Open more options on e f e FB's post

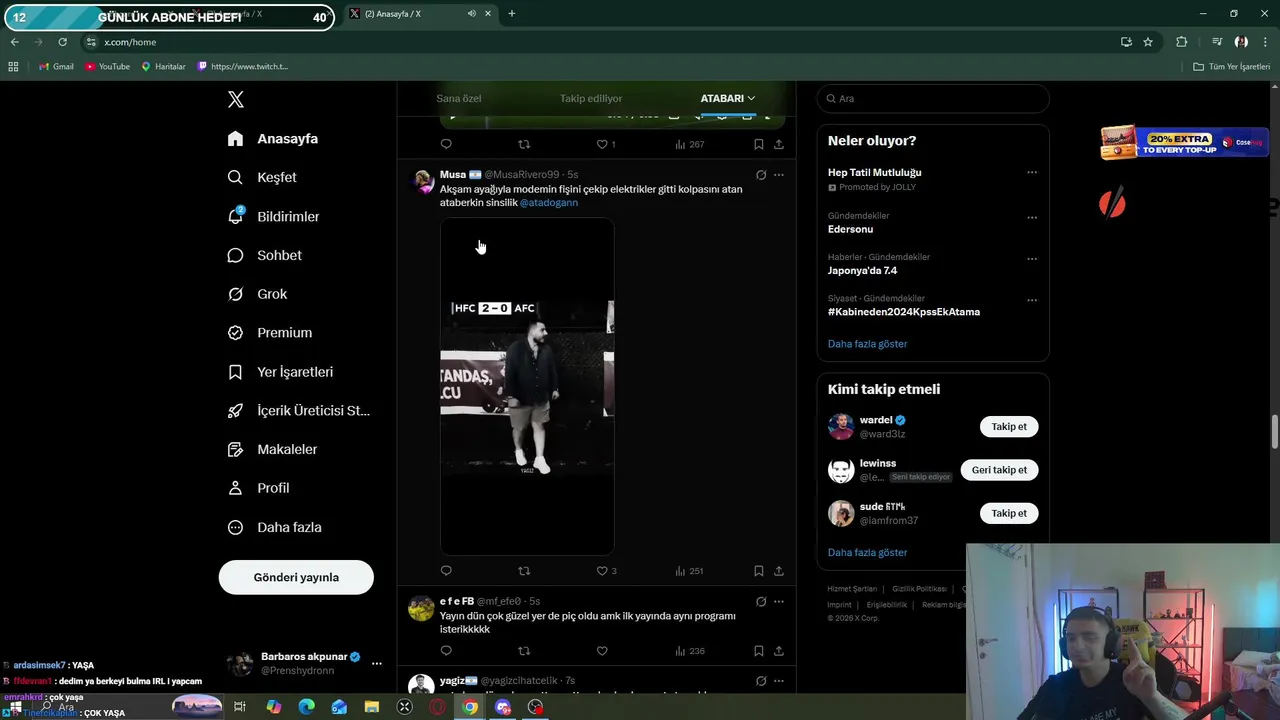click(779, 602)
